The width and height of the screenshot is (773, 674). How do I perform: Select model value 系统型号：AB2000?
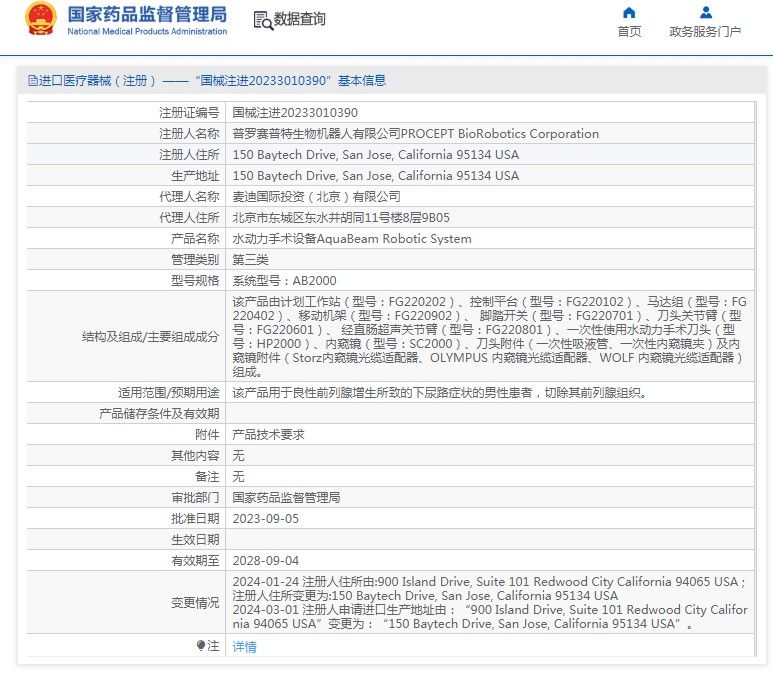point(284,281)
